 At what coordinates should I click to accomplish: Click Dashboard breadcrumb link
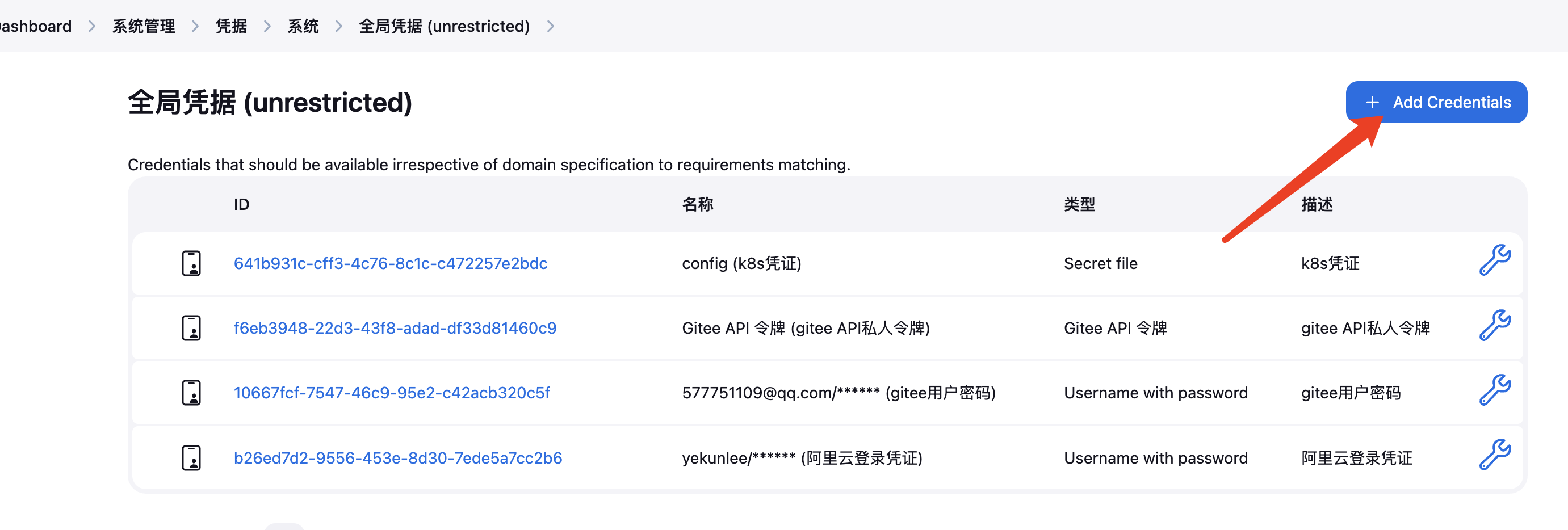tap(35, 26)
